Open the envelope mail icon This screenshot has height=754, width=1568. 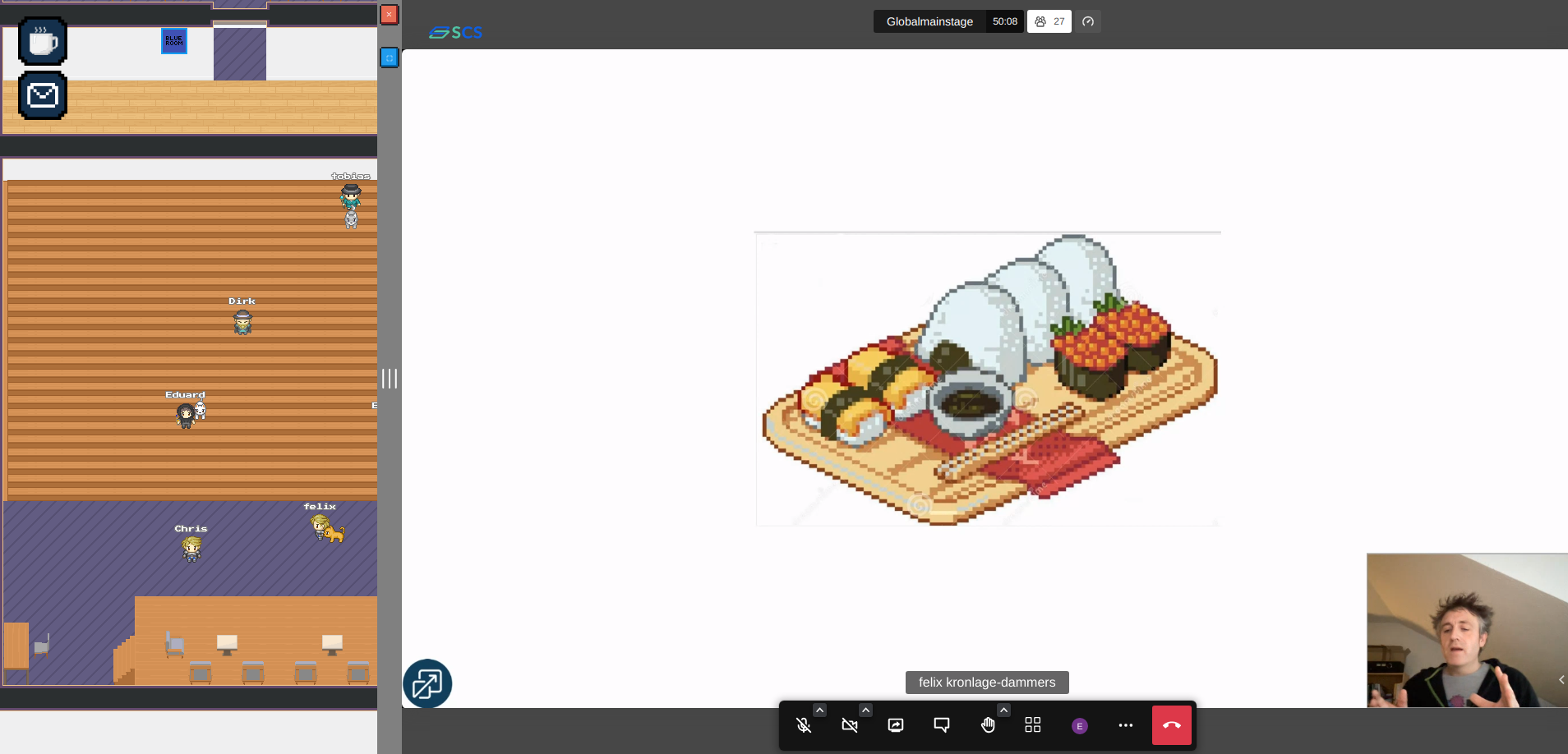pos(43,95)
